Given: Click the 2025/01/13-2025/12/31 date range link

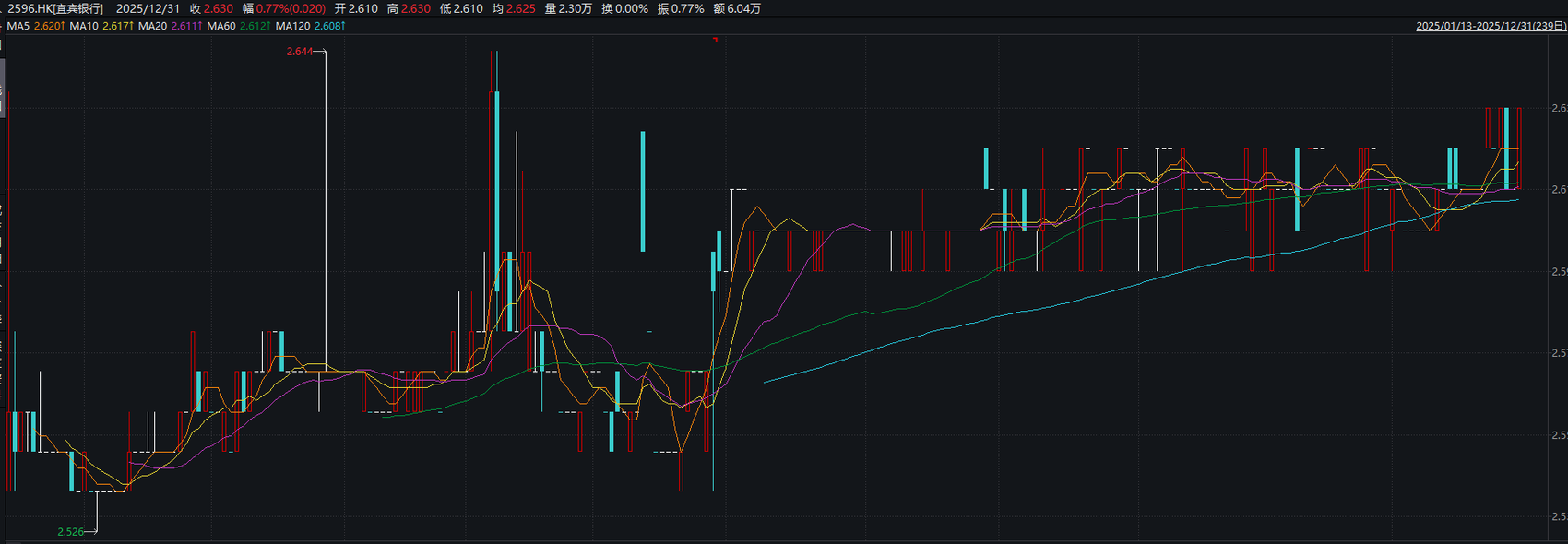Looking at the screenshot, I should [1490, 26].
